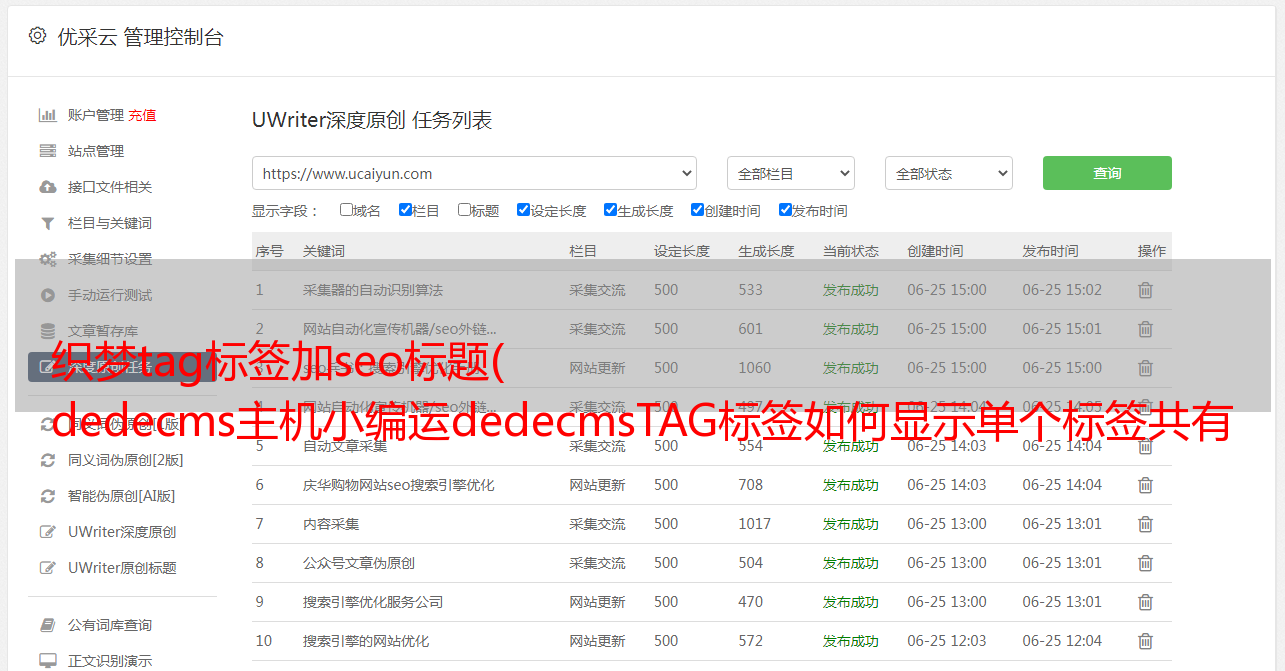Enable the 域名 display field checkbox
The height and width of the screenshot is (671, 1285).
346,210
